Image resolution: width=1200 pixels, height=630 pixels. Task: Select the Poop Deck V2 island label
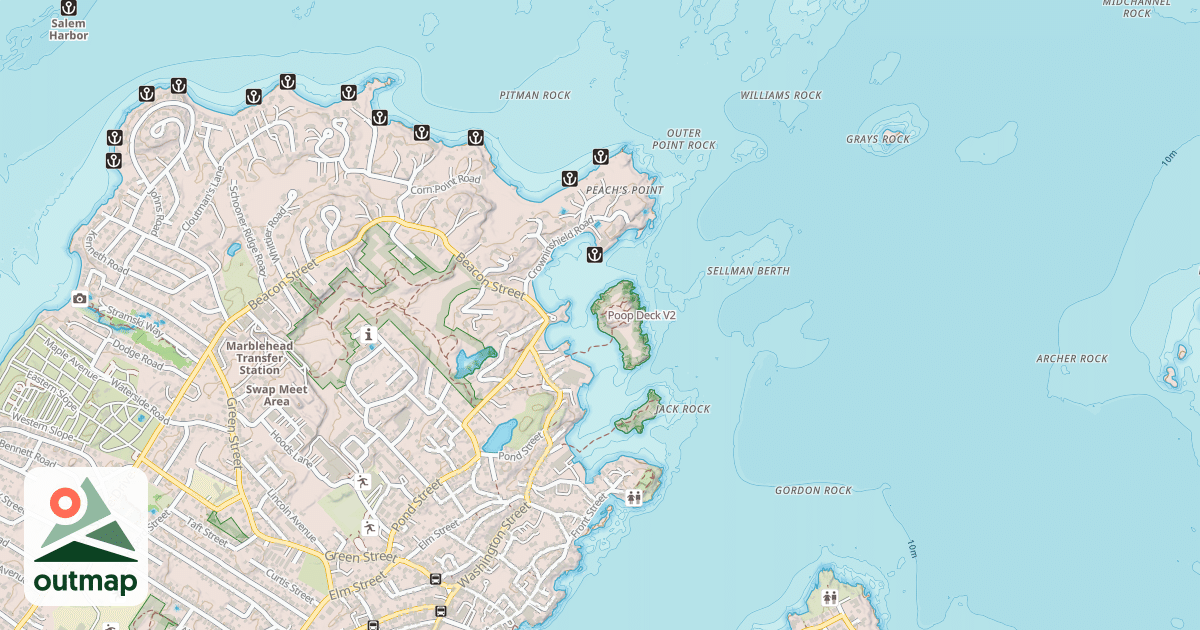(x=642, y=315)
